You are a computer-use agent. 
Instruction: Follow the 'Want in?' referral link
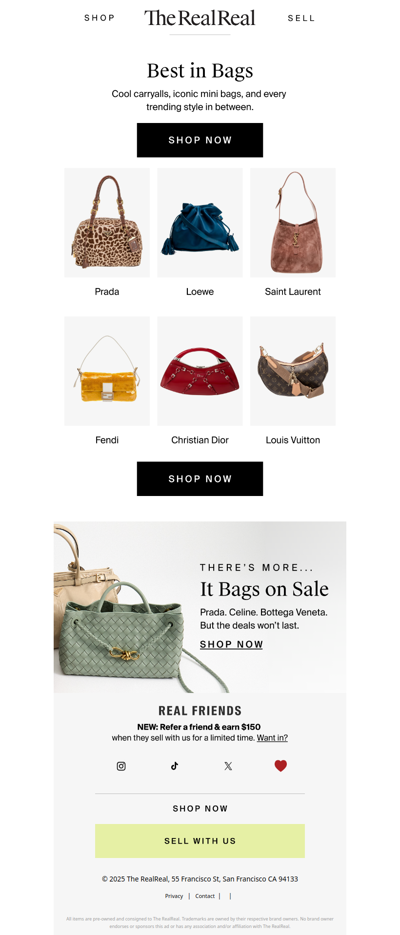(272, 738)
